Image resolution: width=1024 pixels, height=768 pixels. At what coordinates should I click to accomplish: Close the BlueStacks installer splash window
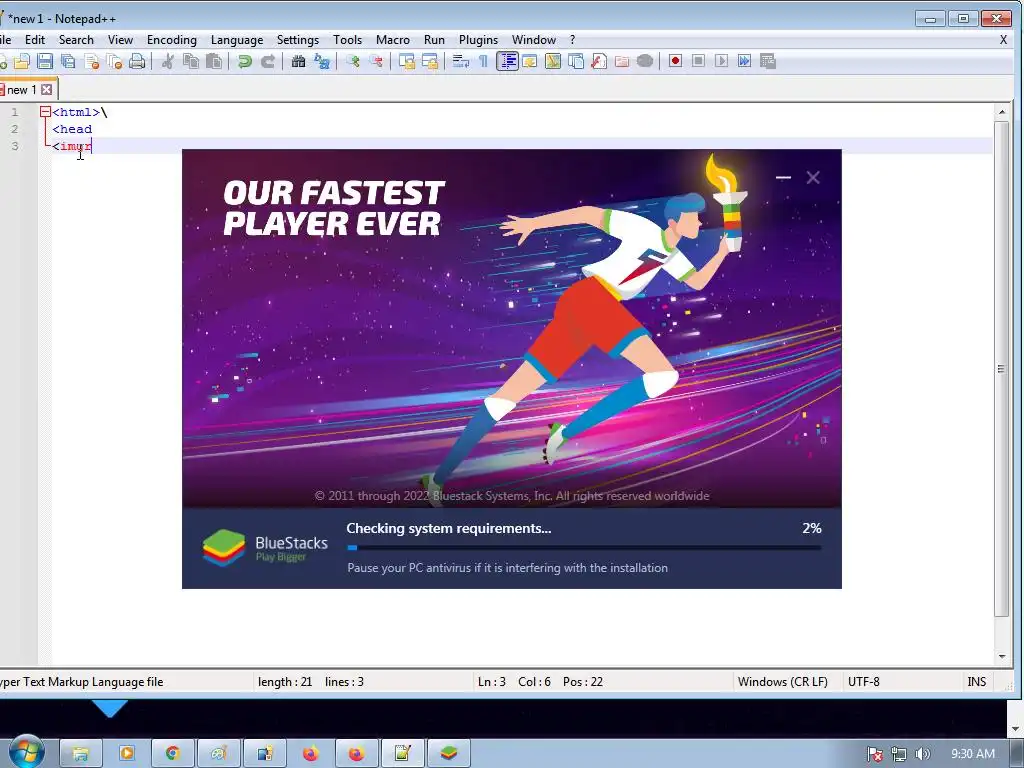pyautogui.click(x=813, y=177)
